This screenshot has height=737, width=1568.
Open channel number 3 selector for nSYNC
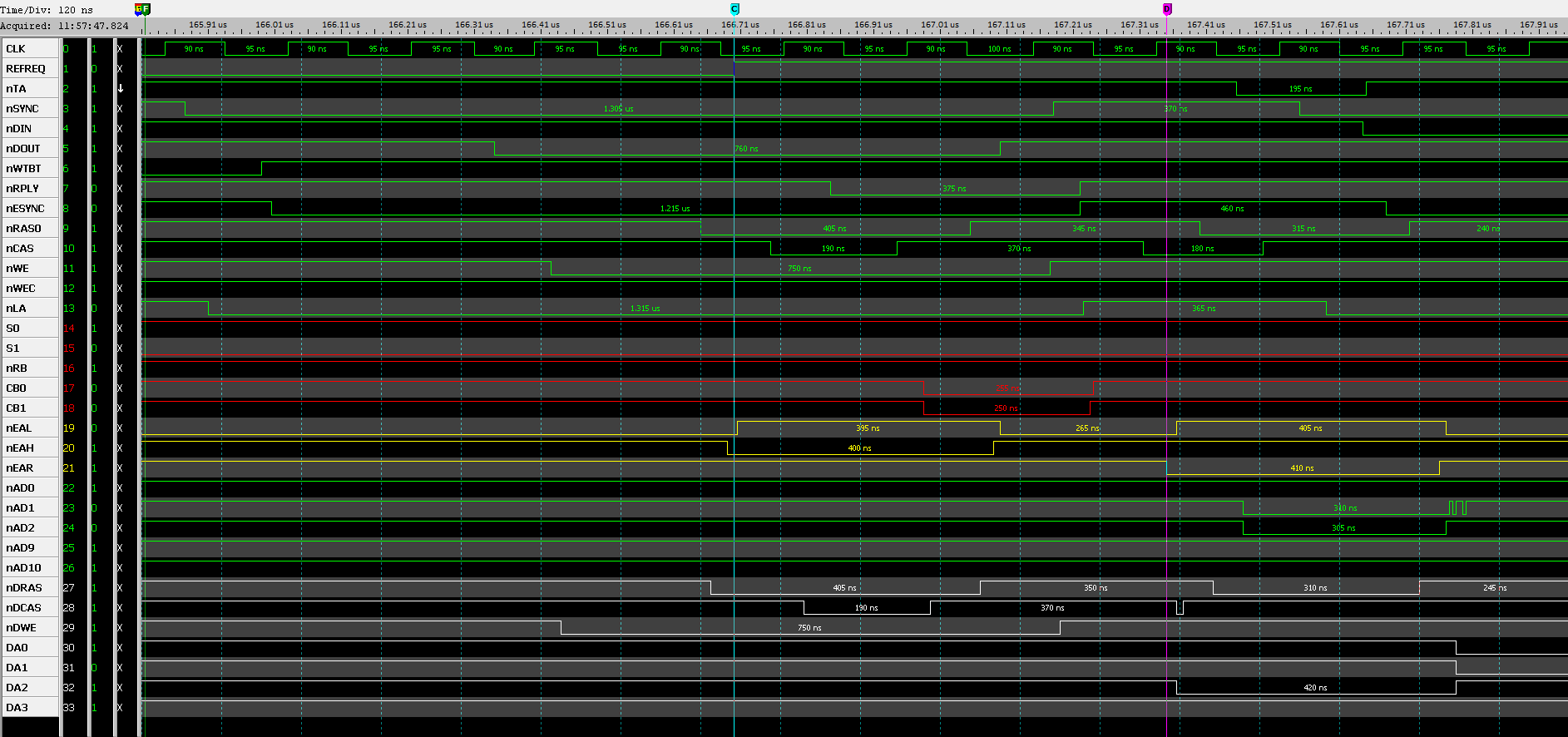tap(67, 109)
